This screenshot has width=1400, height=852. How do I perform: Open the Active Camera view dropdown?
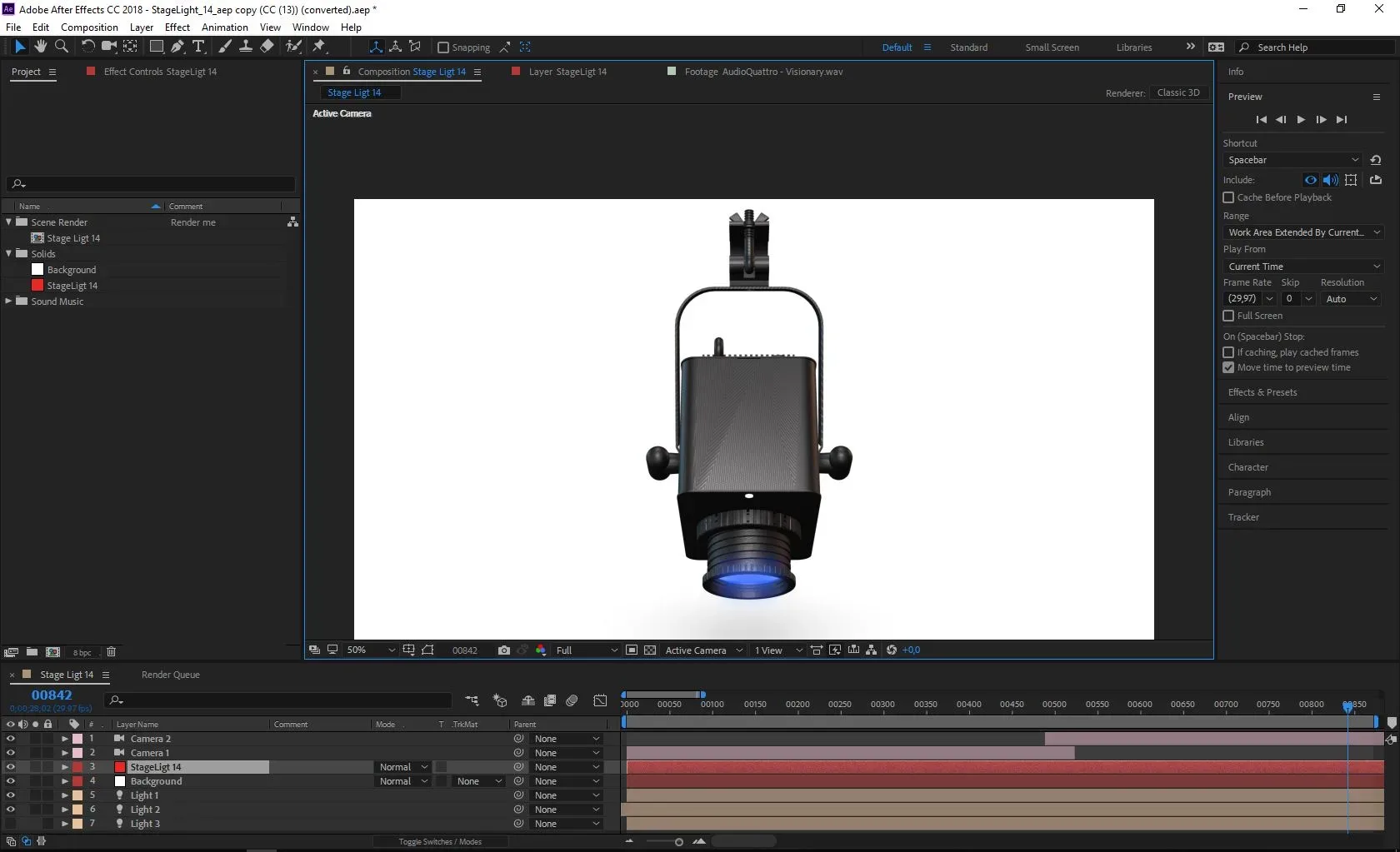tap(704, 650)
